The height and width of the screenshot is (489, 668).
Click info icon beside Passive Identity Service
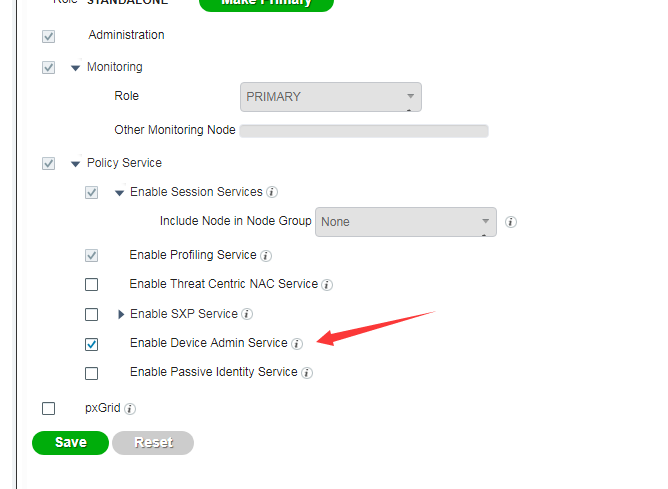307,373
